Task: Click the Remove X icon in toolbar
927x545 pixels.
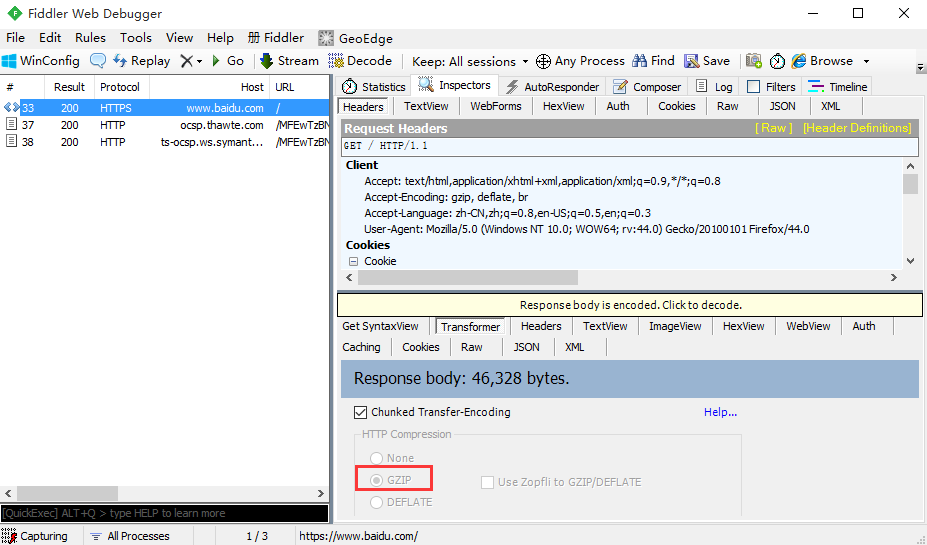Action: click(x=186, y=61)
